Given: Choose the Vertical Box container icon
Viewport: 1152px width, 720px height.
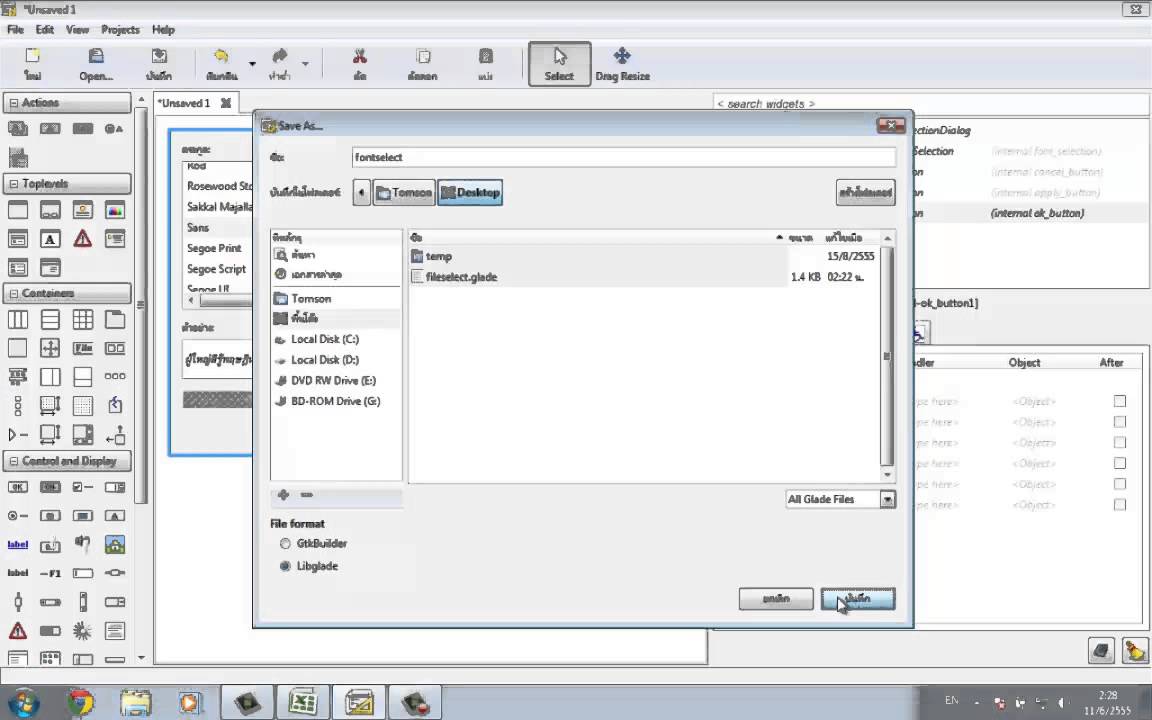Looking at the screenshot, I should (x=50, y=320).
